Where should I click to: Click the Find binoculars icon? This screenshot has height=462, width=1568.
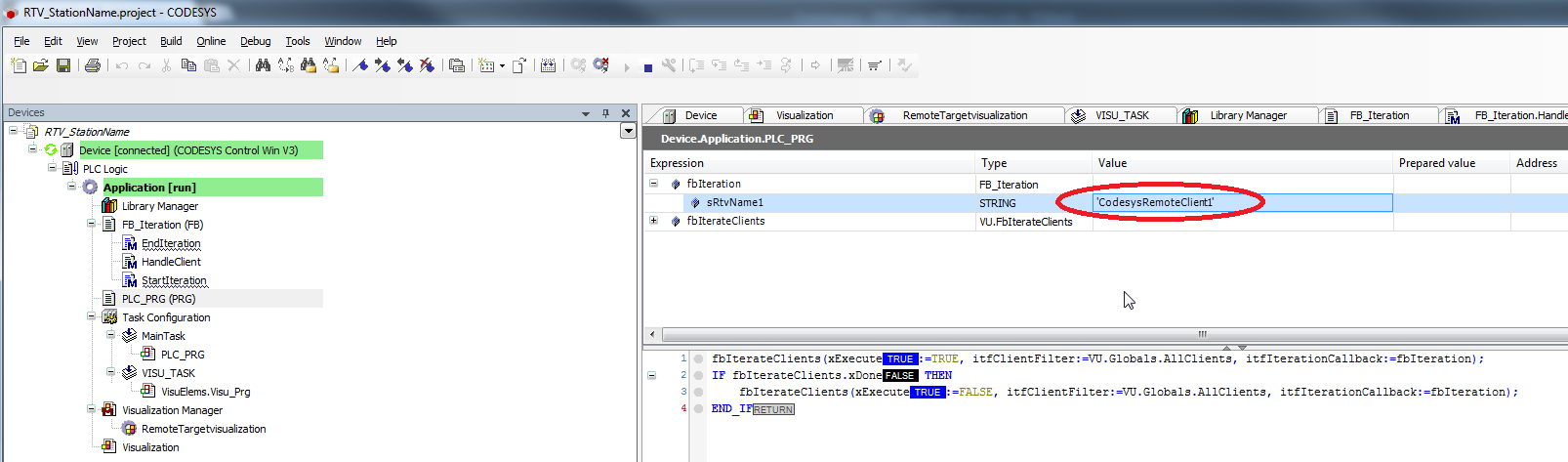pos(263,65)
